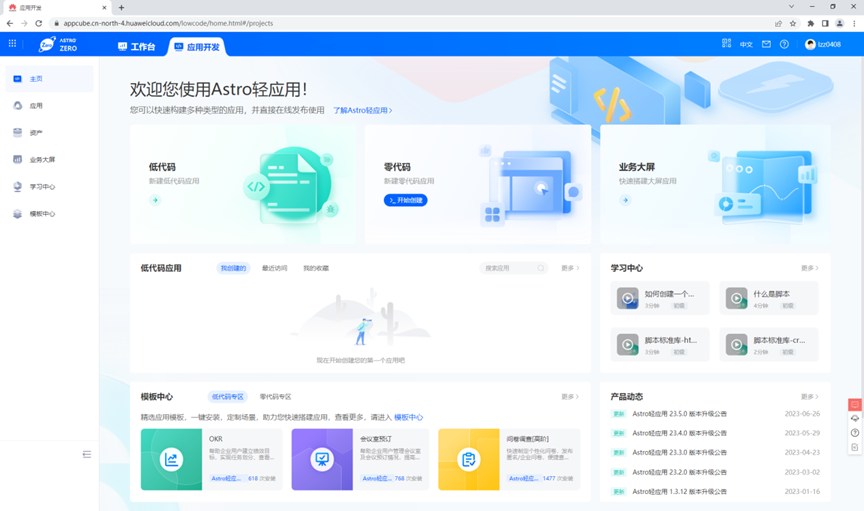Play the 脚本标准库-cr... tutorial video
This screenshot has width=864, height=511.
pyautogui.click(x=736, y=345)
